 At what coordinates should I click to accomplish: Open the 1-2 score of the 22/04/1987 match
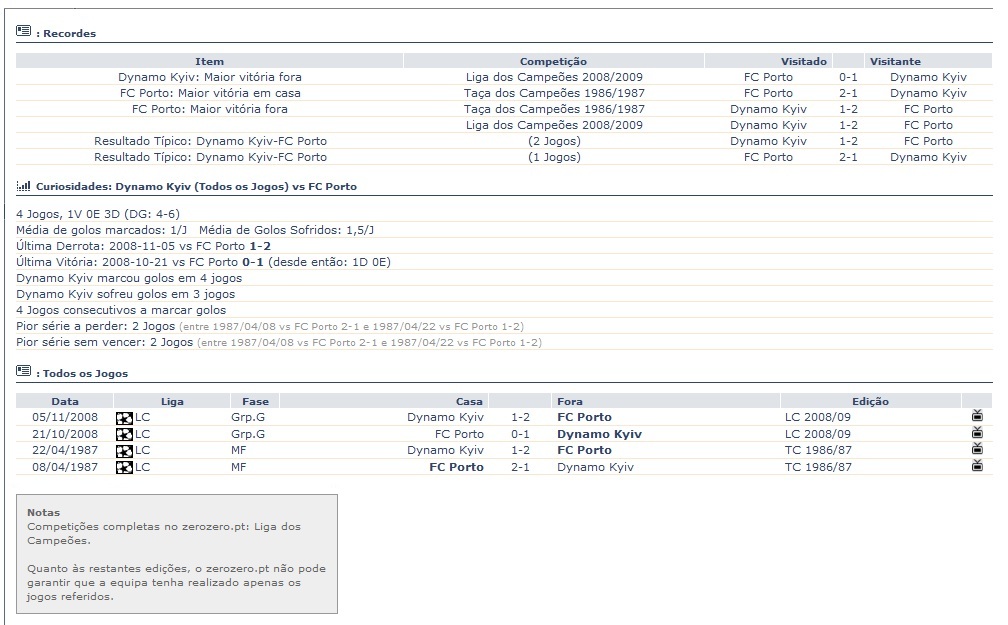coord(520,450)
